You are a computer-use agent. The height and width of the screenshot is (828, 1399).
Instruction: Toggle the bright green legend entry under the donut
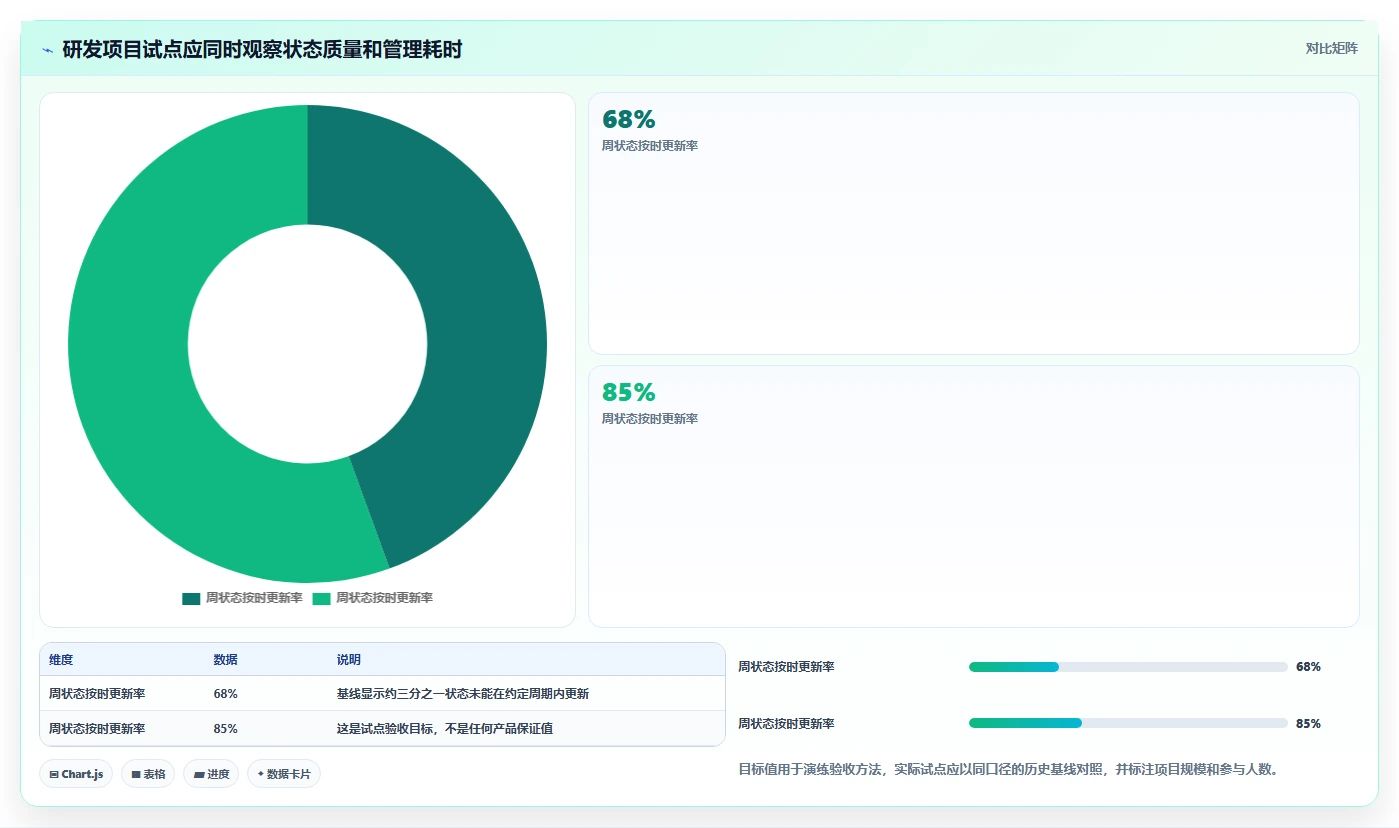pos(373,598)
